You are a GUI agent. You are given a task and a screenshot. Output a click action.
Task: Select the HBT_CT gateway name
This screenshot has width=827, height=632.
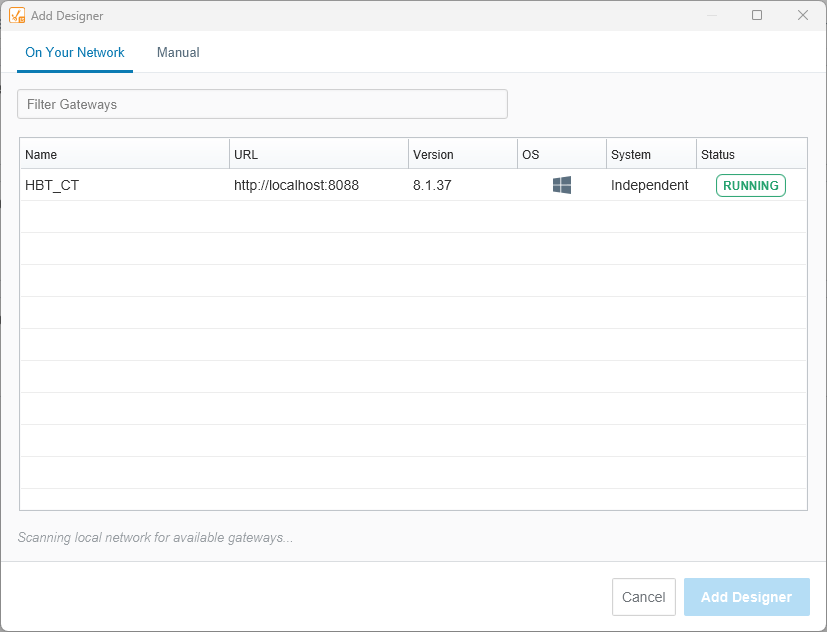pos(52,185)
